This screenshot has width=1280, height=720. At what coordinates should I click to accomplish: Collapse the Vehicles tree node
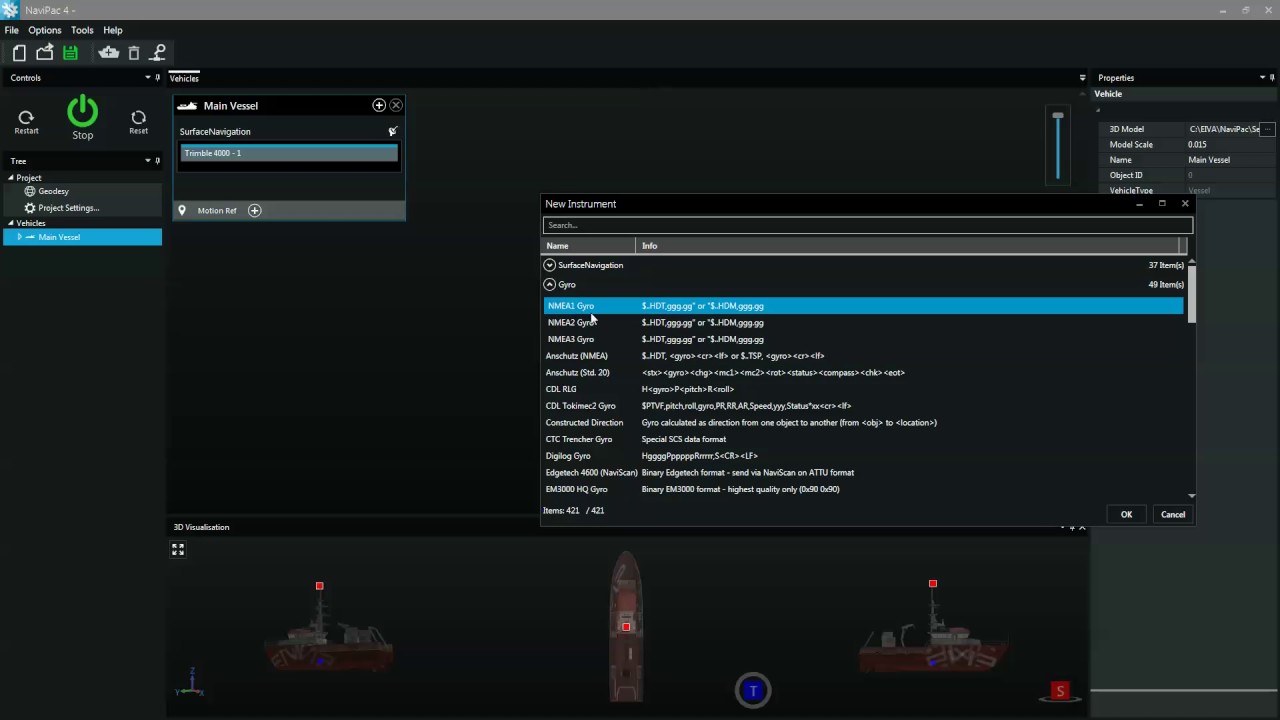tap(11, 223)
